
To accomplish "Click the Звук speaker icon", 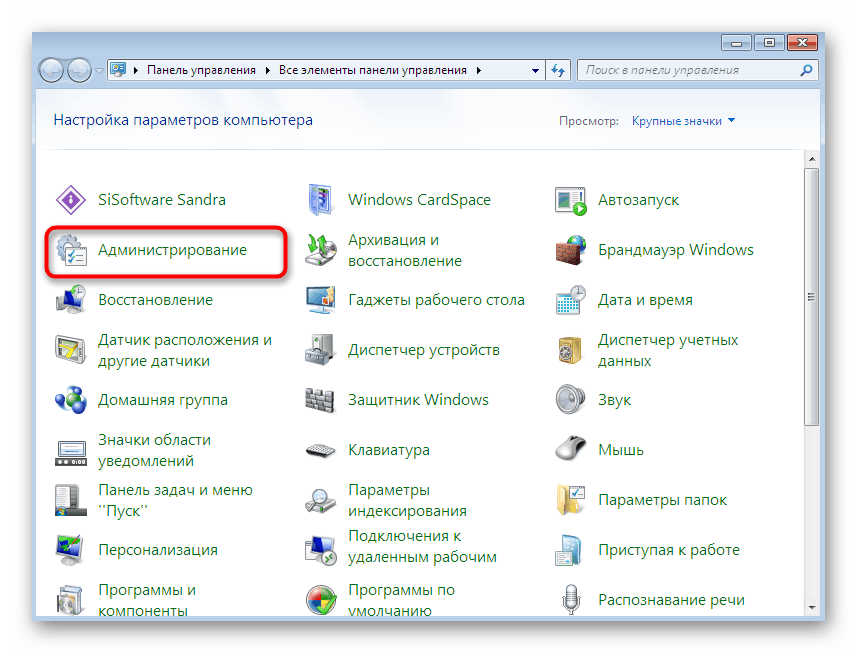I will coord(571,400).
